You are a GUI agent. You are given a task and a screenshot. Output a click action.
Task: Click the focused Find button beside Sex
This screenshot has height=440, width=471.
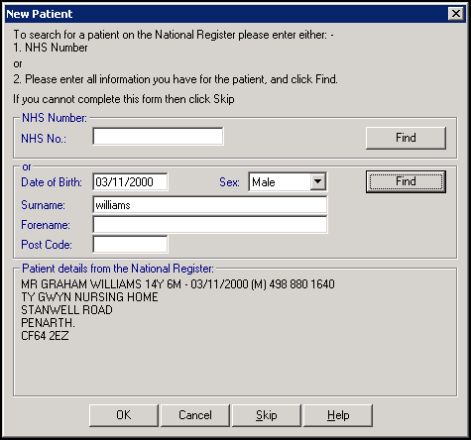(406, 182)
